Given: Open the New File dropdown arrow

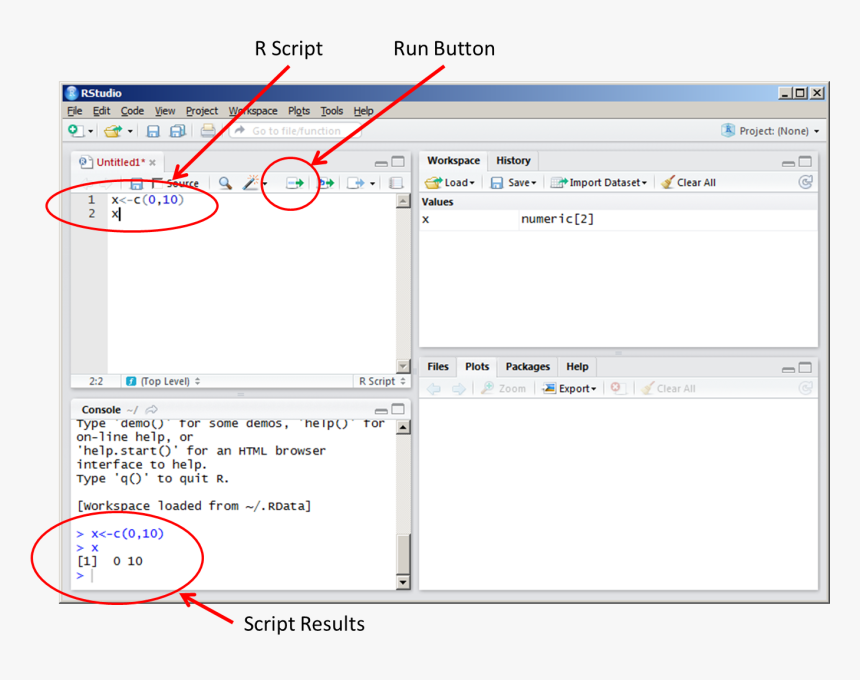Looking at the screenshot, I should [90, 132].
